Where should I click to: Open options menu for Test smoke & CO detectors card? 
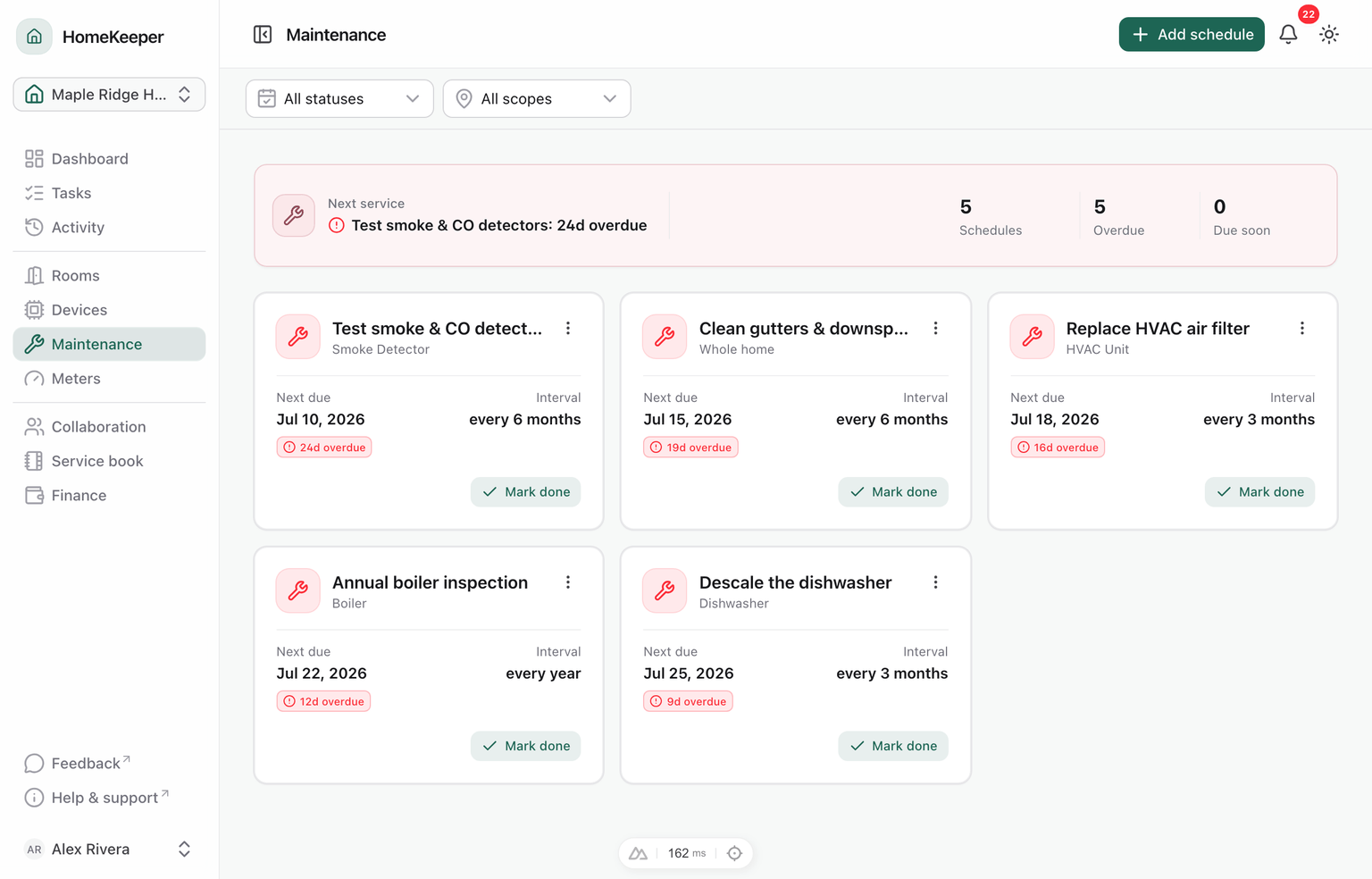coord(568,329)
